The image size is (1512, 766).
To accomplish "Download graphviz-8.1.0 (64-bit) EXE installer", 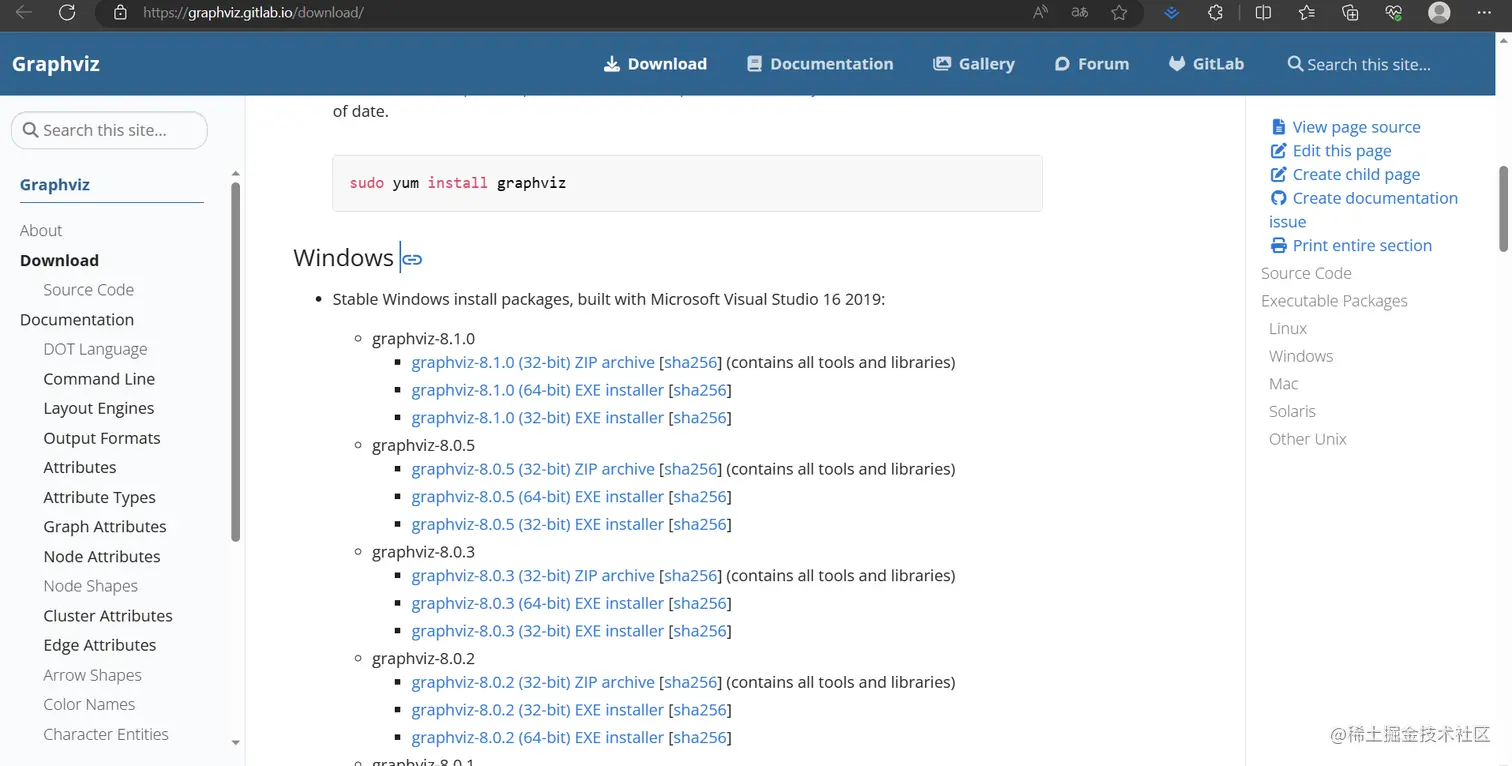I will tap(537, 390).
